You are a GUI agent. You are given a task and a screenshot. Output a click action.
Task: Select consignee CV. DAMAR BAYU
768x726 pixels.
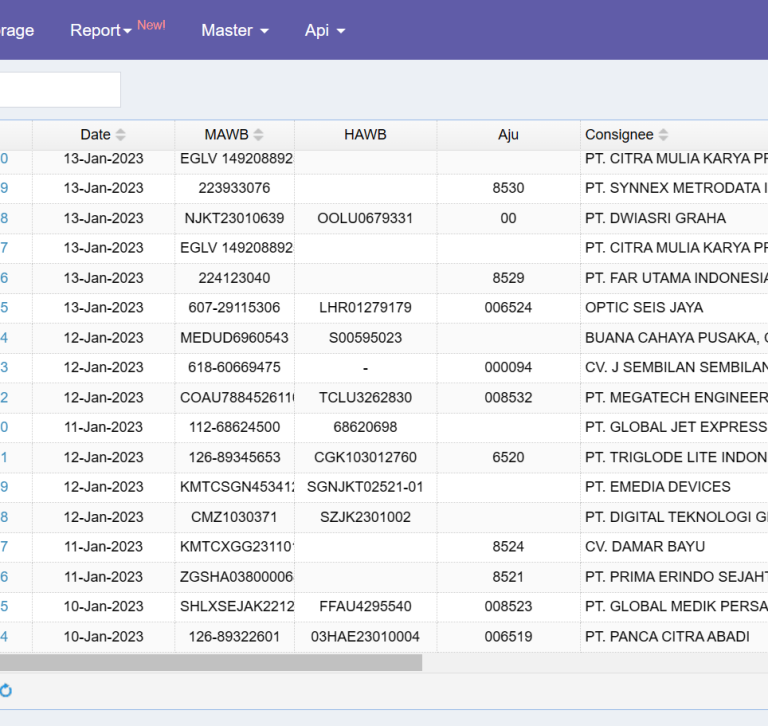point(645,547)
